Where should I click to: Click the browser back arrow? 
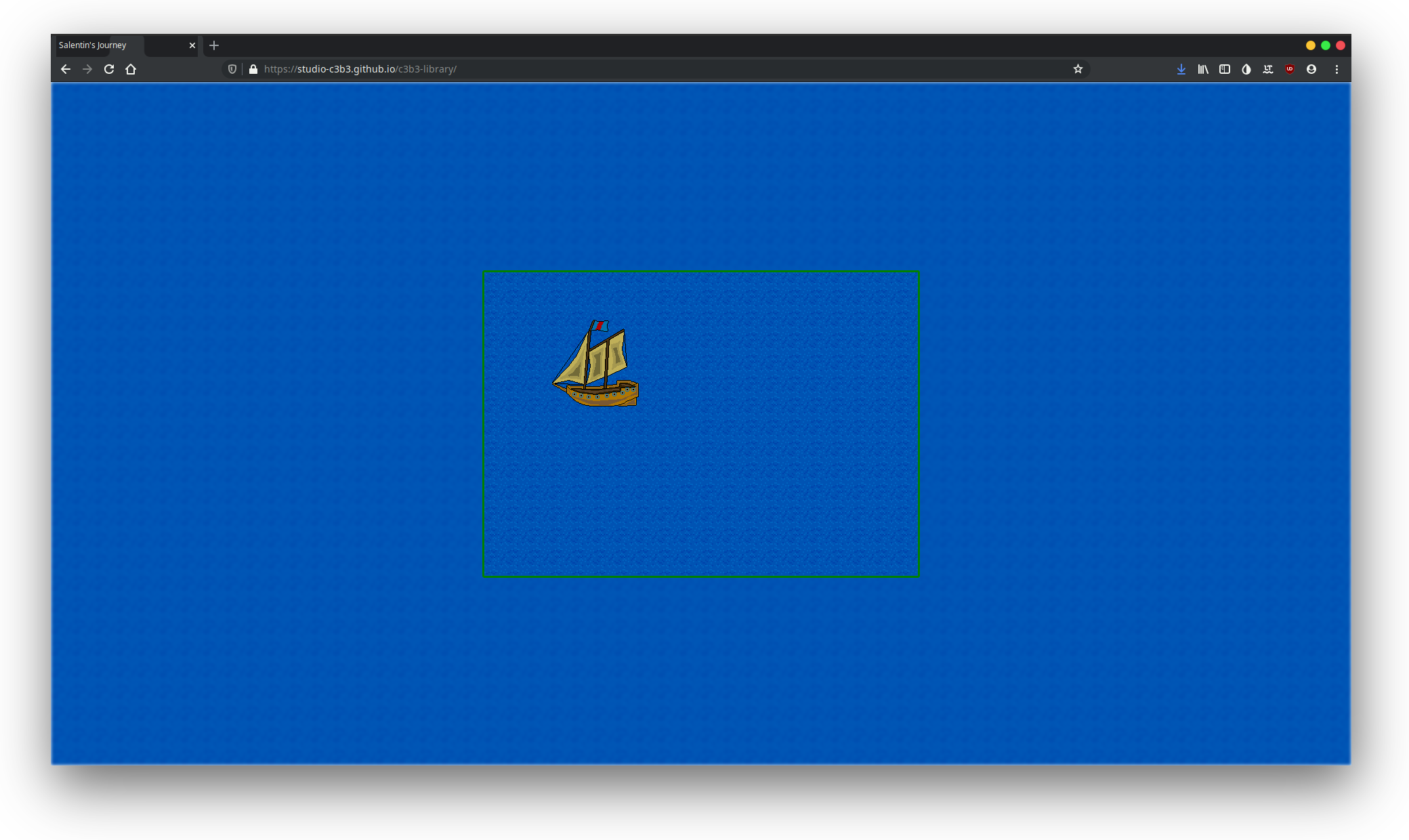[66, 69]
